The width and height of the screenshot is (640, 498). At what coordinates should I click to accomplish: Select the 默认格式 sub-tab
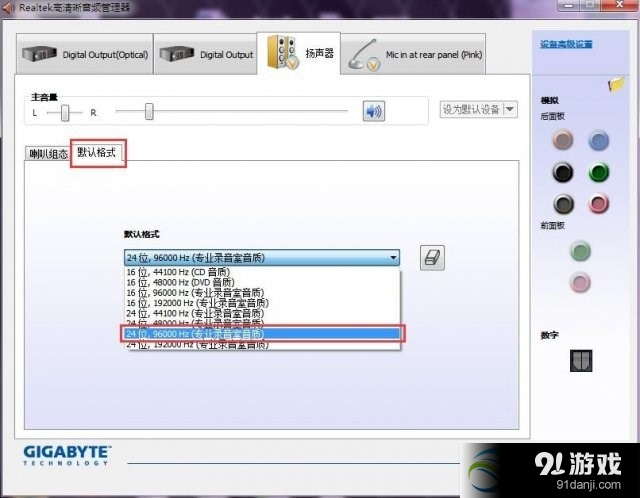point(97,152)
